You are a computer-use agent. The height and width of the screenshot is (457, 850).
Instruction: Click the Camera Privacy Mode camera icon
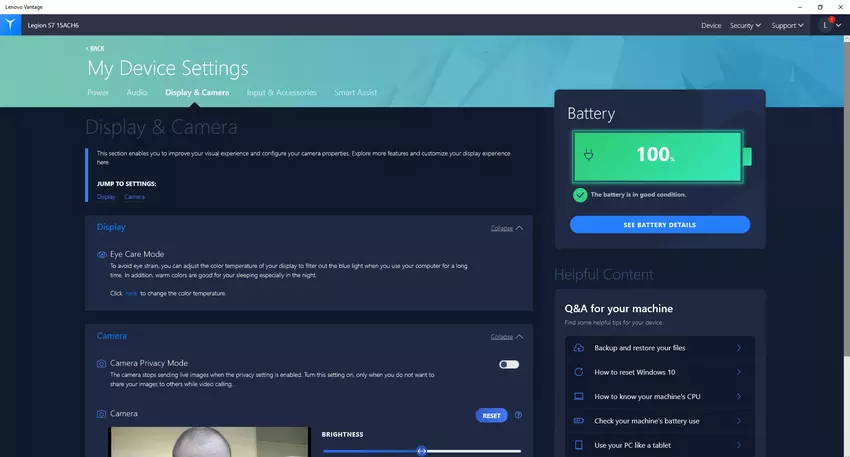click(102, 364)
